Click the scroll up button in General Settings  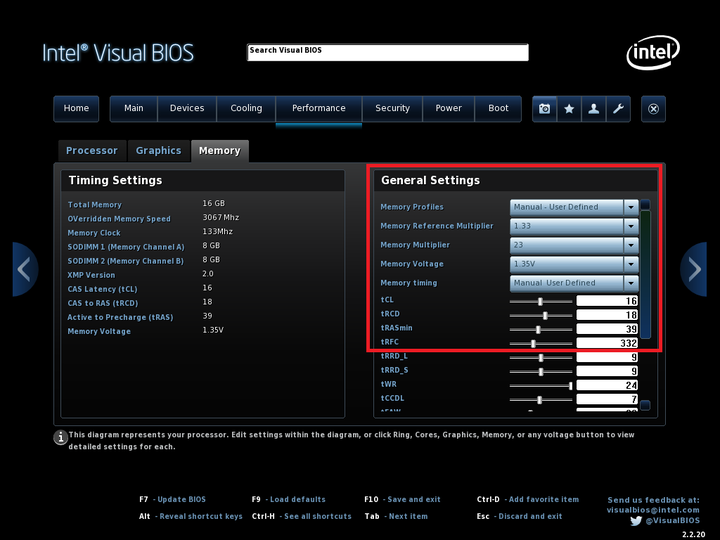pos(645,204)
